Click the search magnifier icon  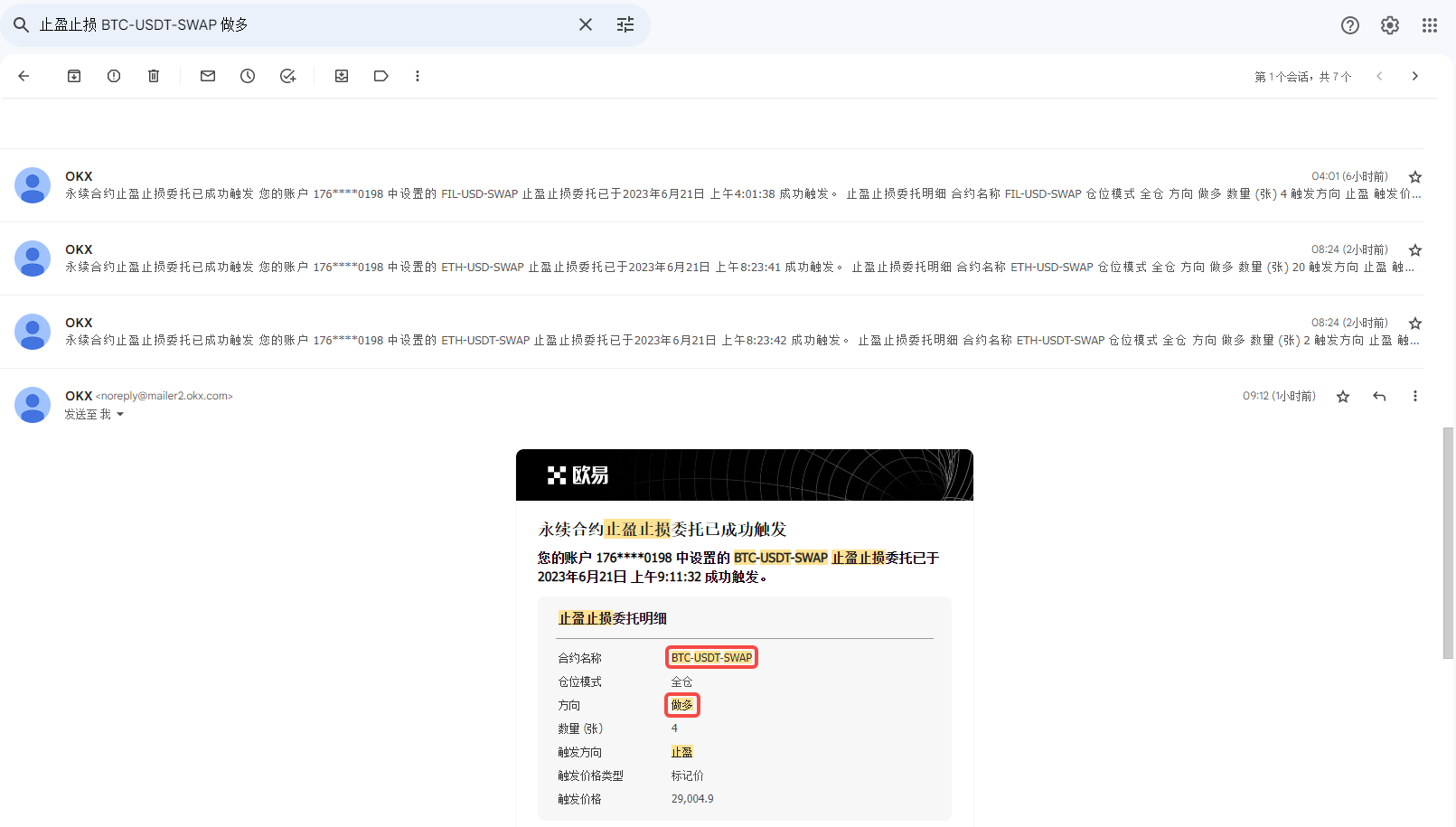coord(21,24)
